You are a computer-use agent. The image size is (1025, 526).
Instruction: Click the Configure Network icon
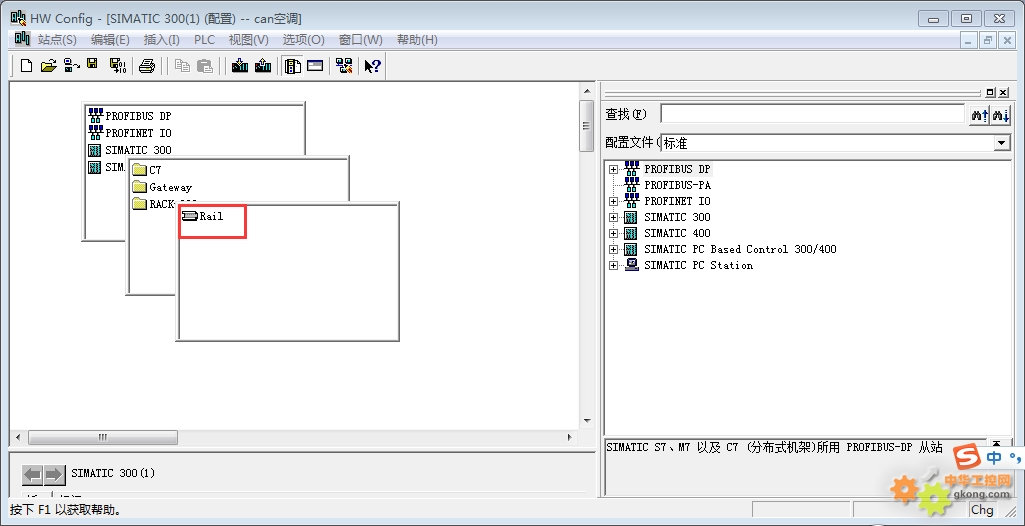coord(344,65)
